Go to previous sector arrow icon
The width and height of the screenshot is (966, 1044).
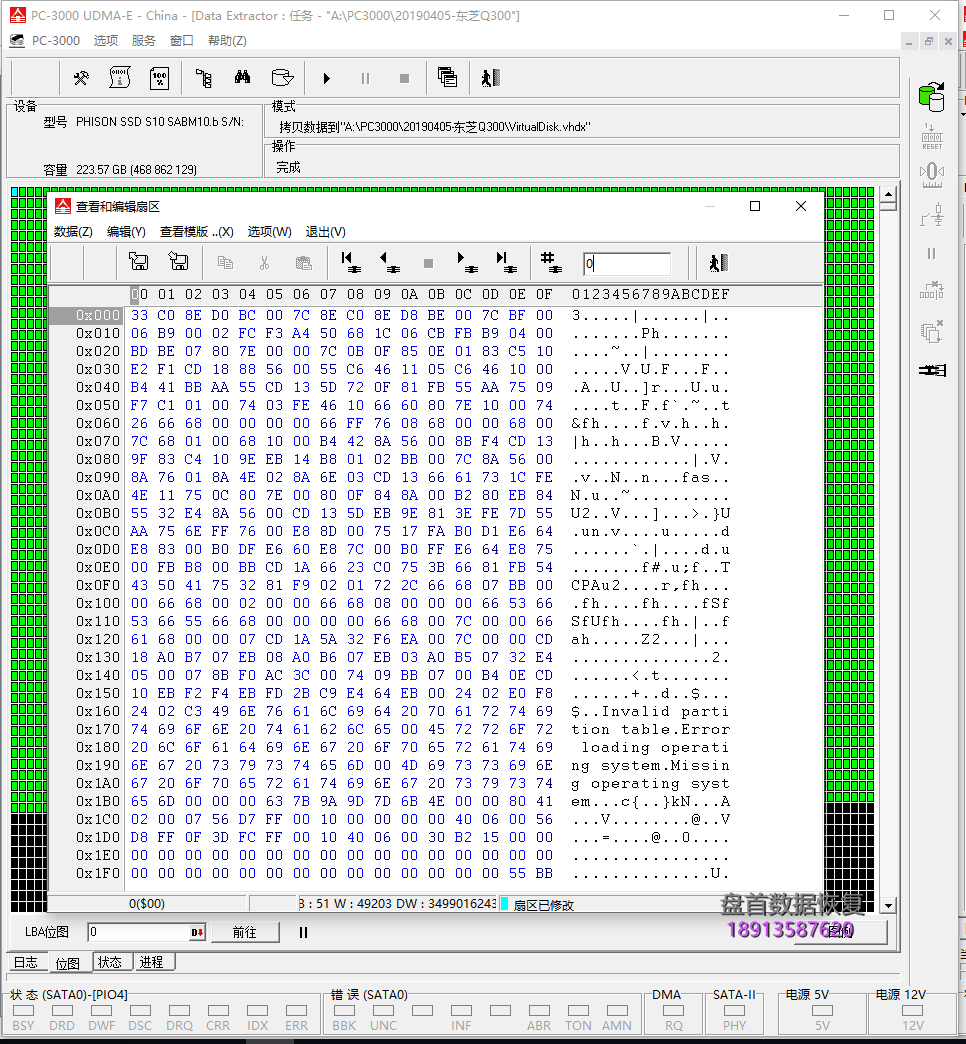(389, 262)
